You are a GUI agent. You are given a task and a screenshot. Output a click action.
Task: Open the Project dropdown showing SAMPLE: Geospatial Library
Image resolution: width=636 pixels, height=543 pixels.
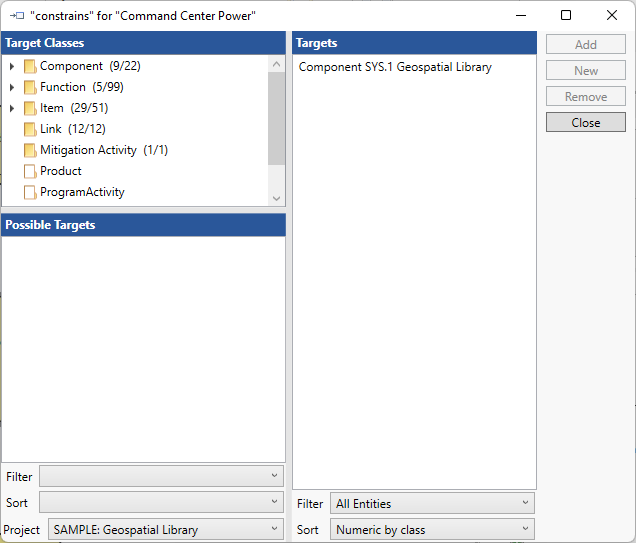(165, 529)
